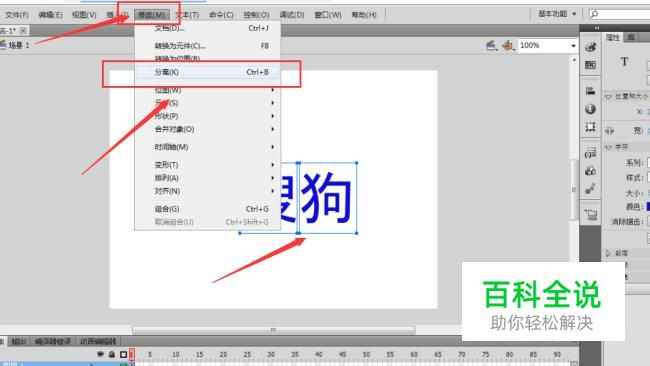Open the 文本(T) menu

tap(187, 15)
